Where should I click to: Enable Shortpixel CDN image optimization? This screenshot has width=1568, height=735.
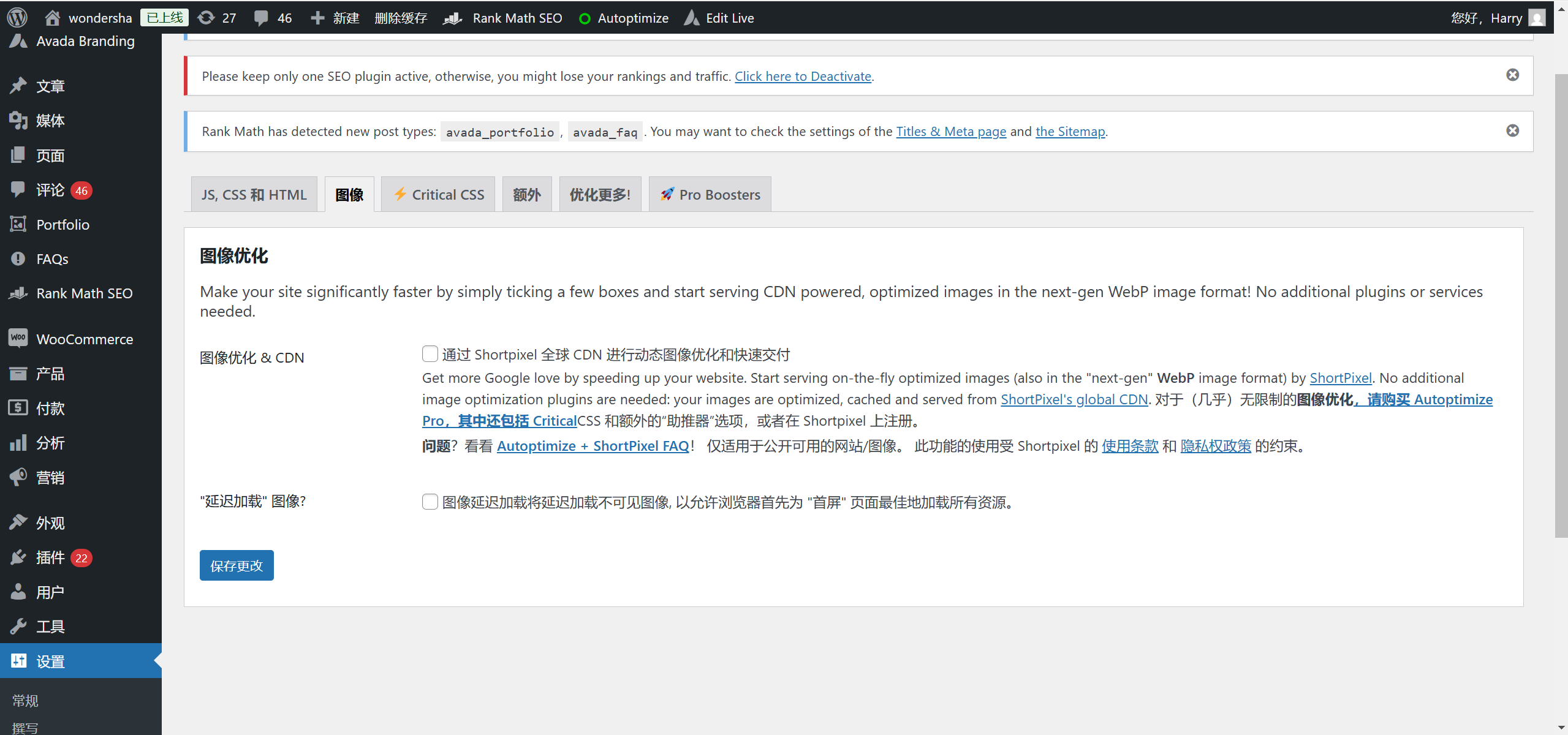click(x=430, y=353)
